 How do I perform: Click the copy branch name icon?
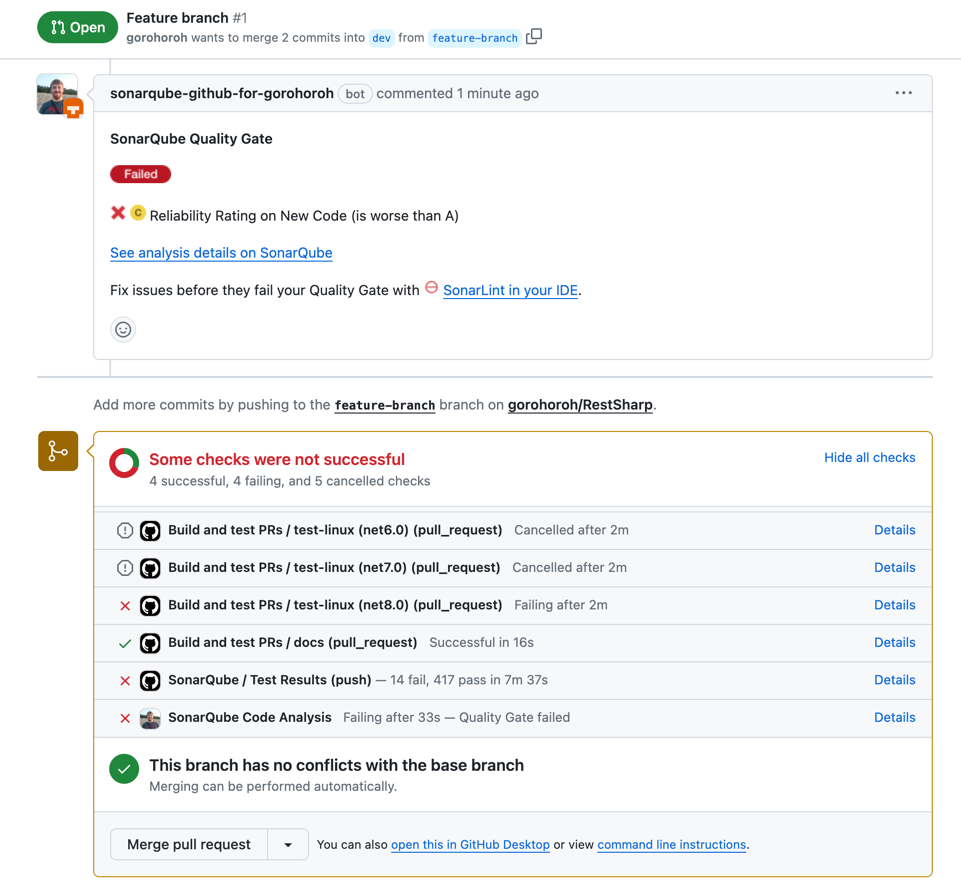point(534,35)
